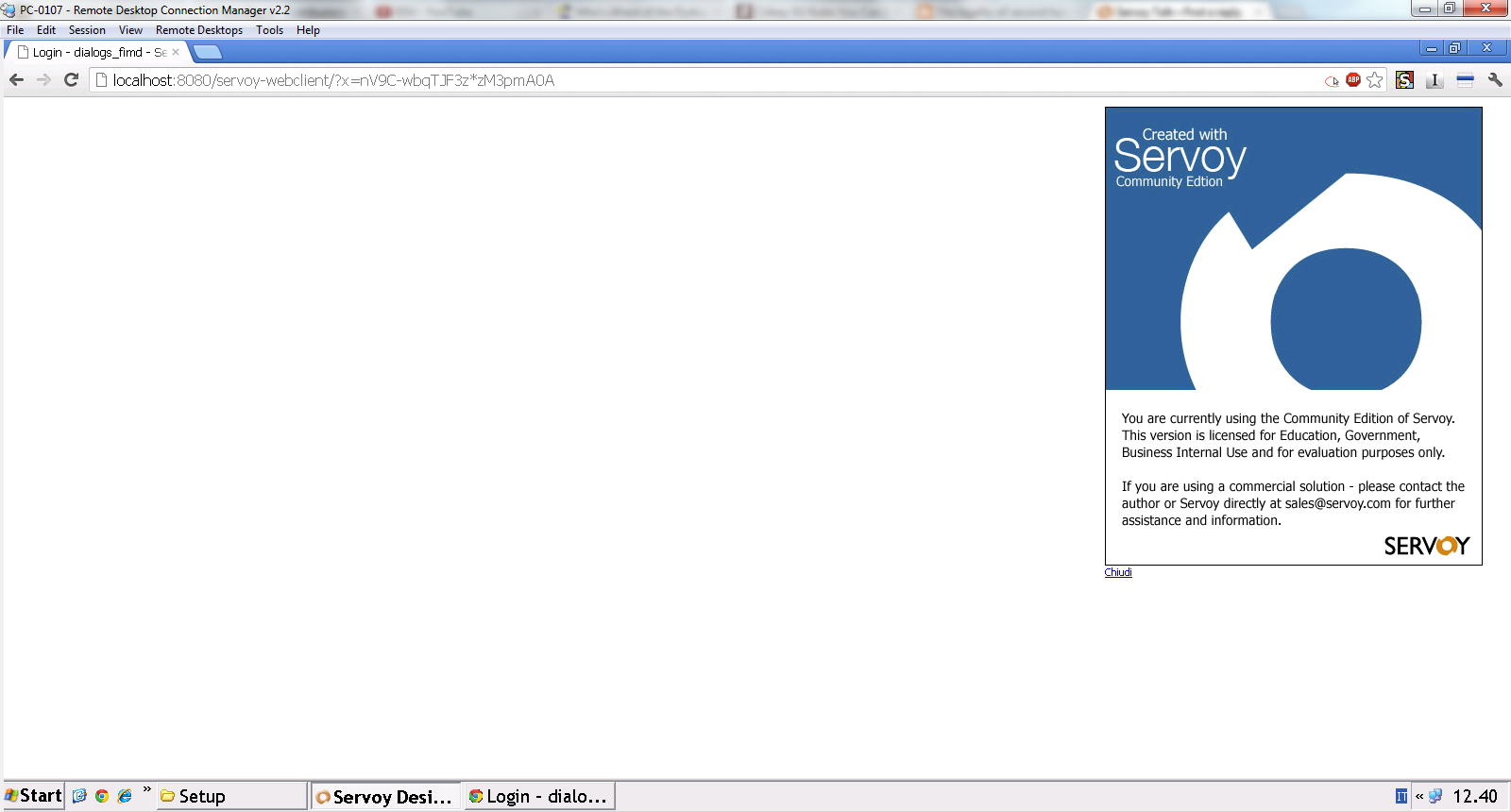Click the red cursor-circle icon in address bar
The width and height of the screenshot is (1511, 812).
coord(1332,81)
